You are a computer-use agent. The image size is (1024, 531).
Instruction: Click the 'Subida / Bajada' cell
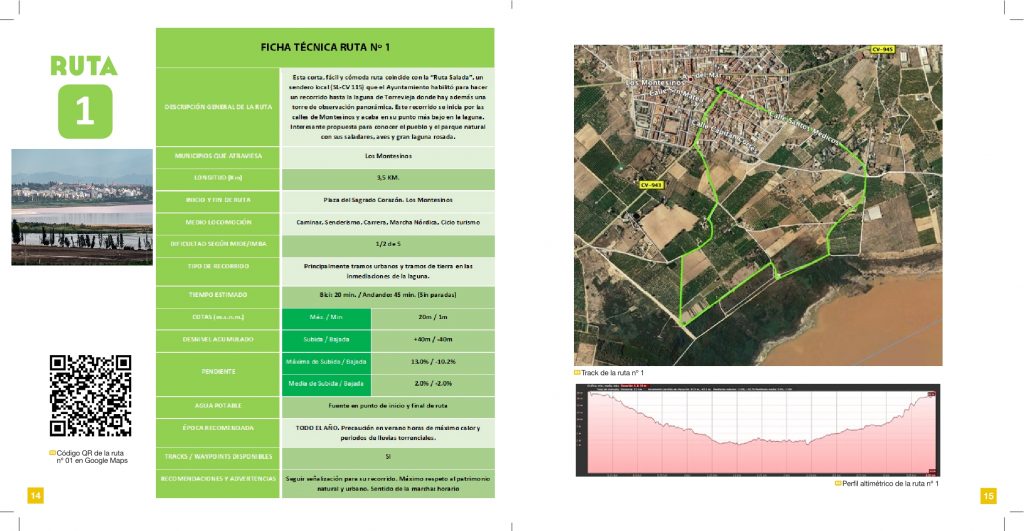tap(326, 340)
